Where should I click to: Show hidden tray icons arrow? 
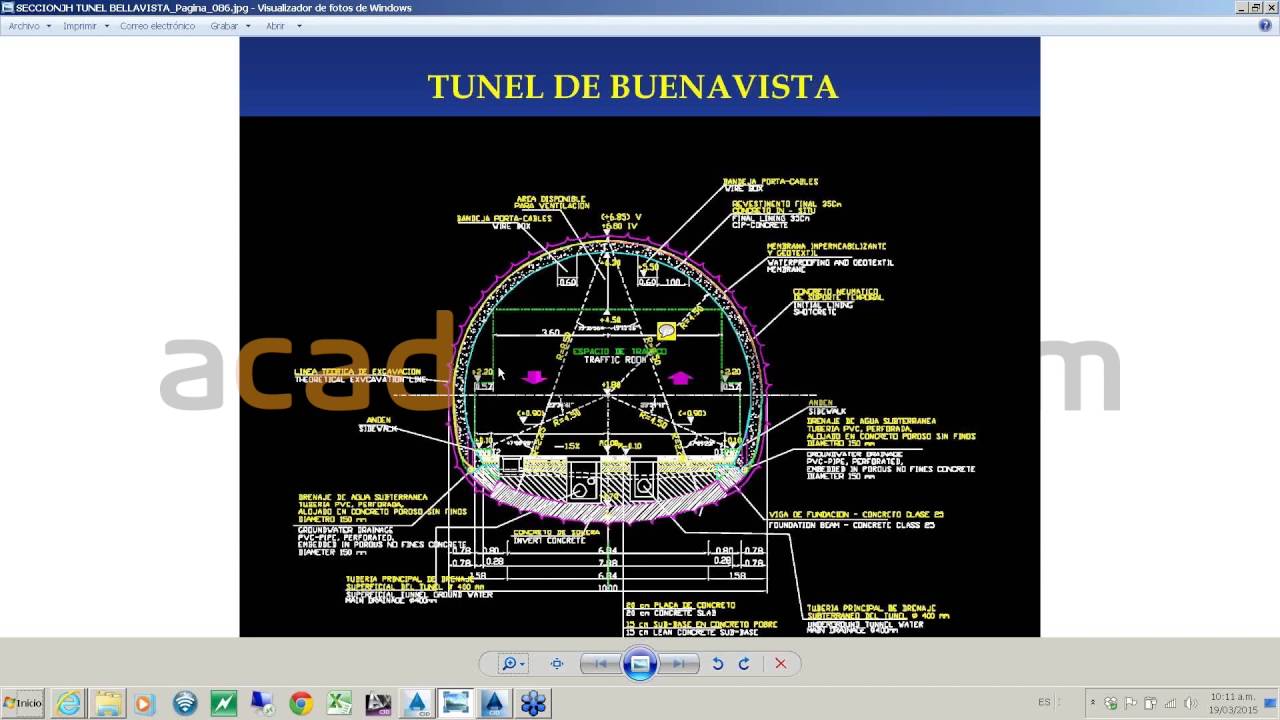(x=1093, y=702)
